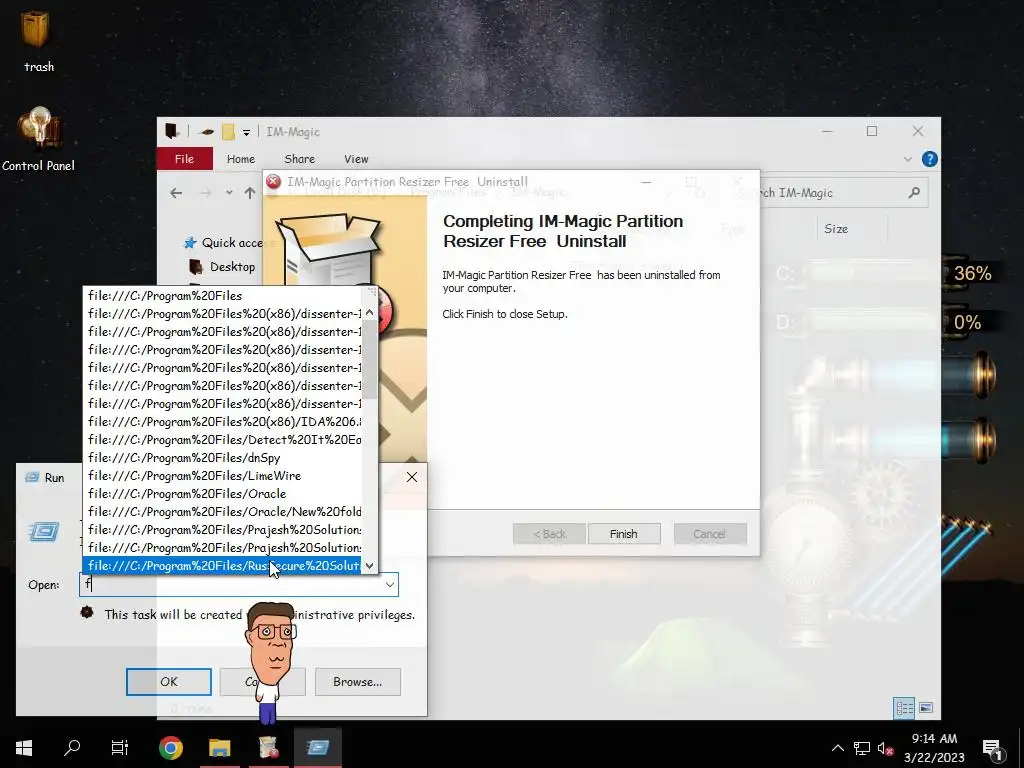Open the Home ribbon tab
The image size is (1024, 768).
pos(240,159)
